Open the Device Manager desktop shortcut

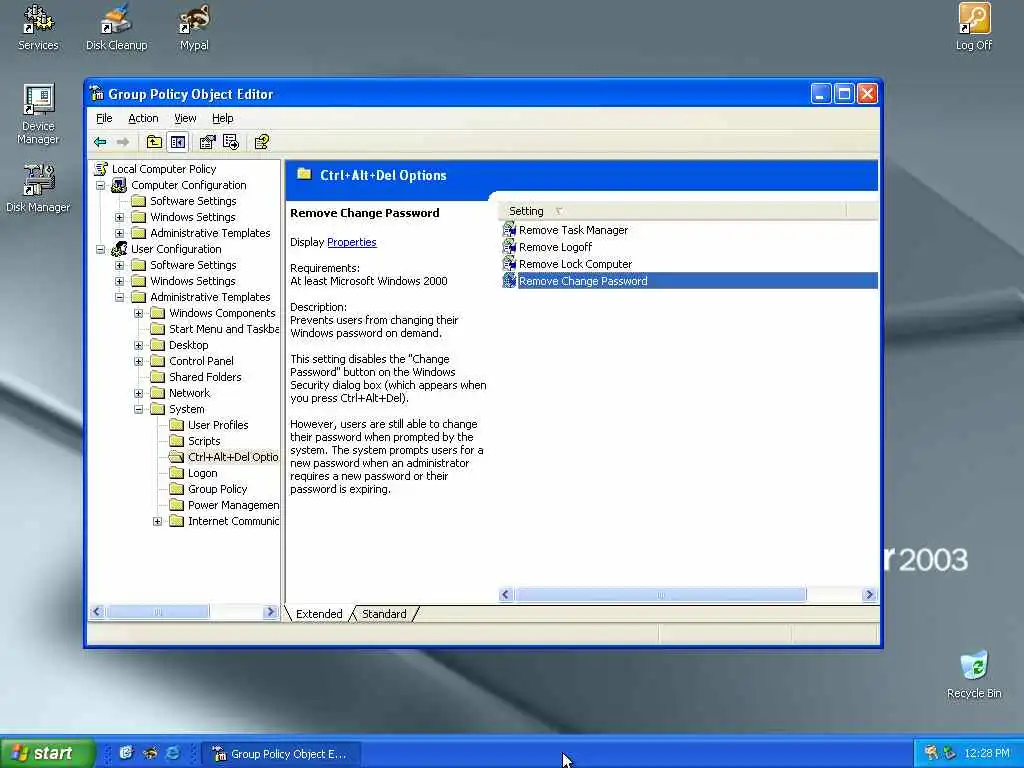(38, 114)
